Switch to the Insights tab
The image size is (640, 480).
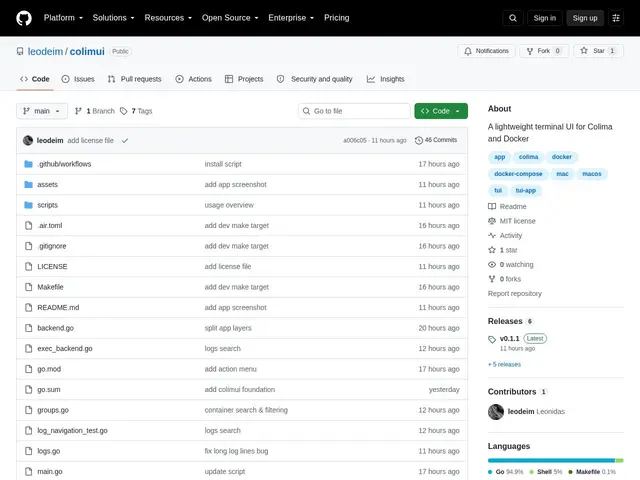click(x=385, y=79)
